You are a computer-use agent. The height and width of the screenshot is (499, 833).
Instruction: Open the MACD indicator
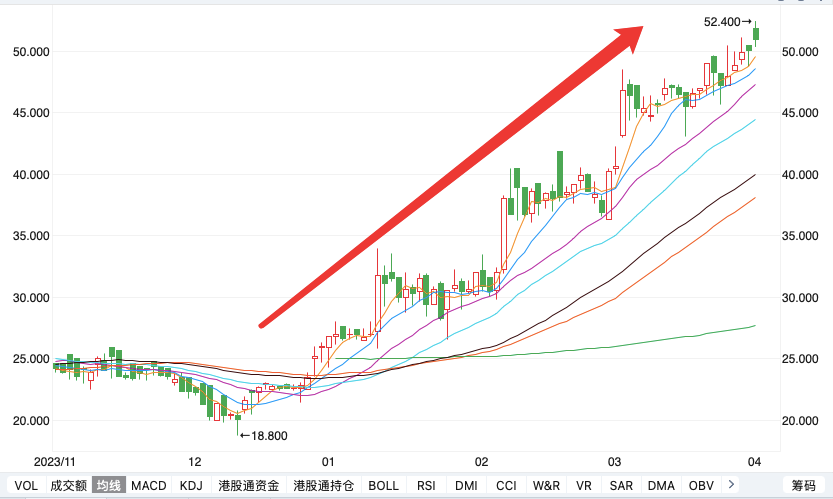[x=148, y=486]
